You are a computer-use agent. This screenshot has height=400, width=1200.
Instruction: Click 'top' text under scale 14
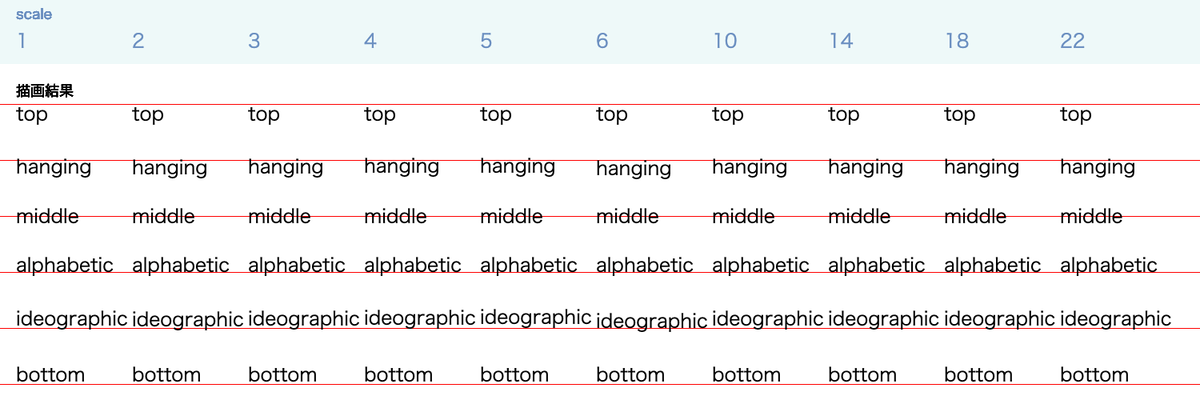(844, 115)
